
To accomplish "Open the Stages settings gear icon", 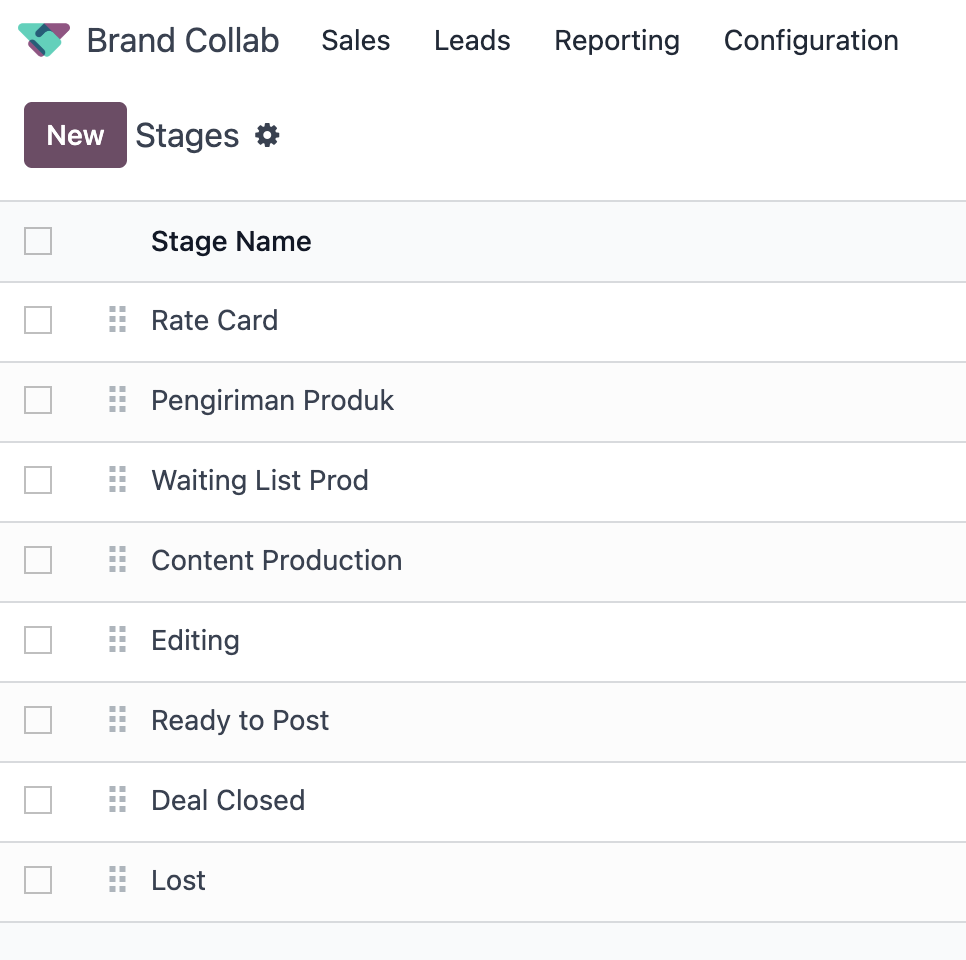I will (x=267, y=135).
